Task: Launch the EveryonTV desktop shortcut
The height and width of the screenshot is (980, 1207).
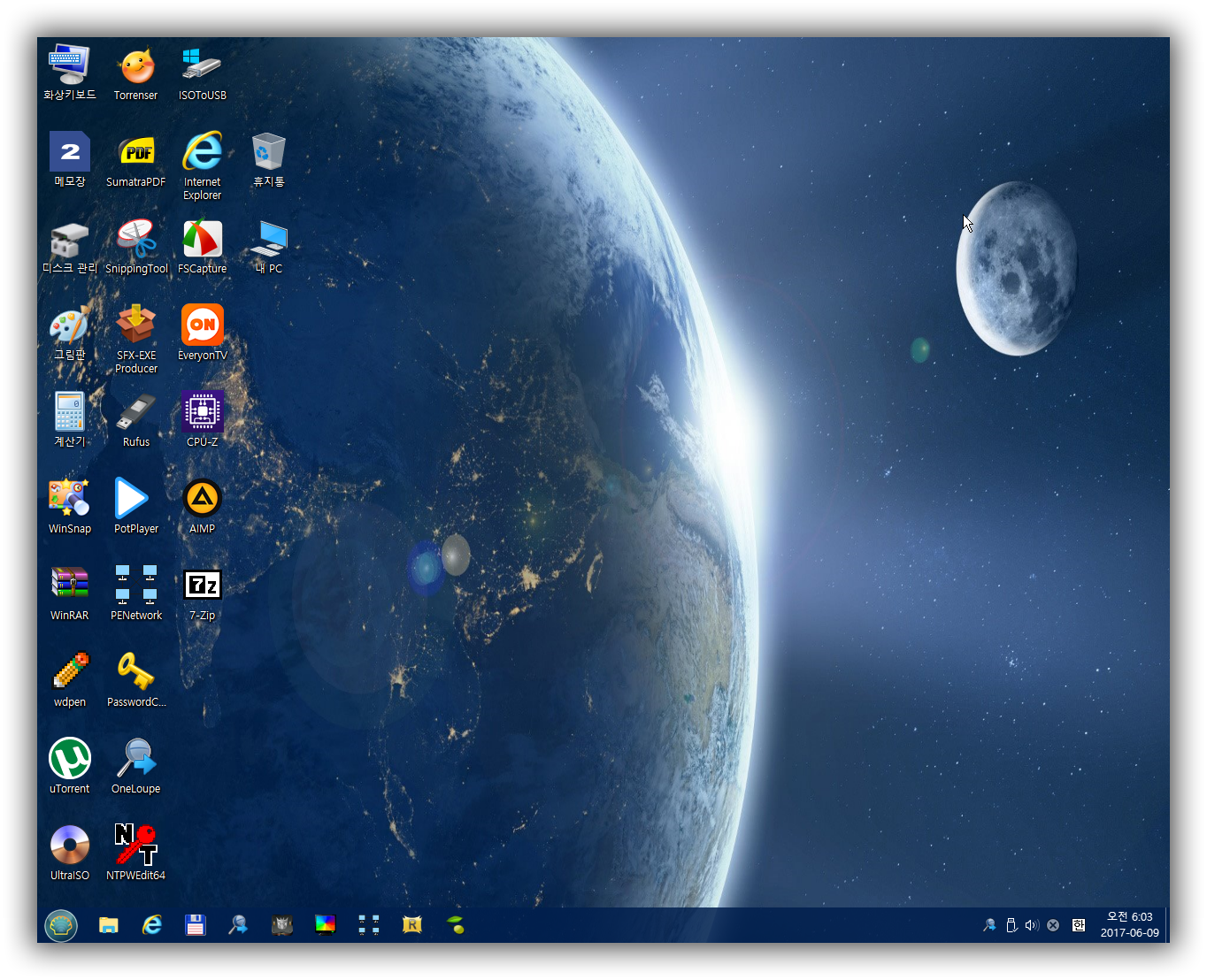Action: [203, 332]
